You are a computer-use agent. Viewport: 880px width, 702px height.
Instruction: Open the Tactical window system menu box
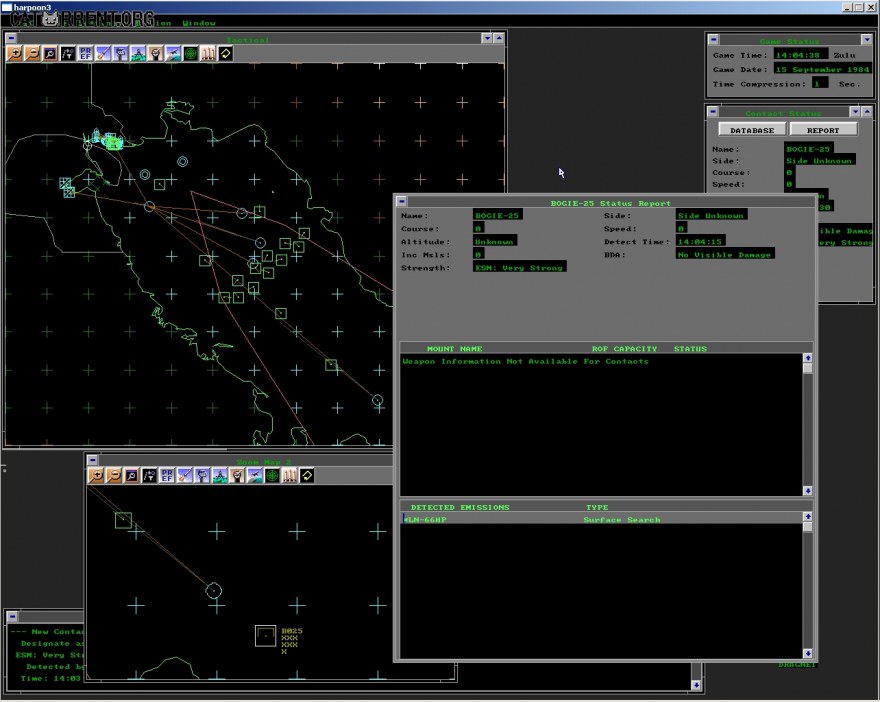(11, 38)
